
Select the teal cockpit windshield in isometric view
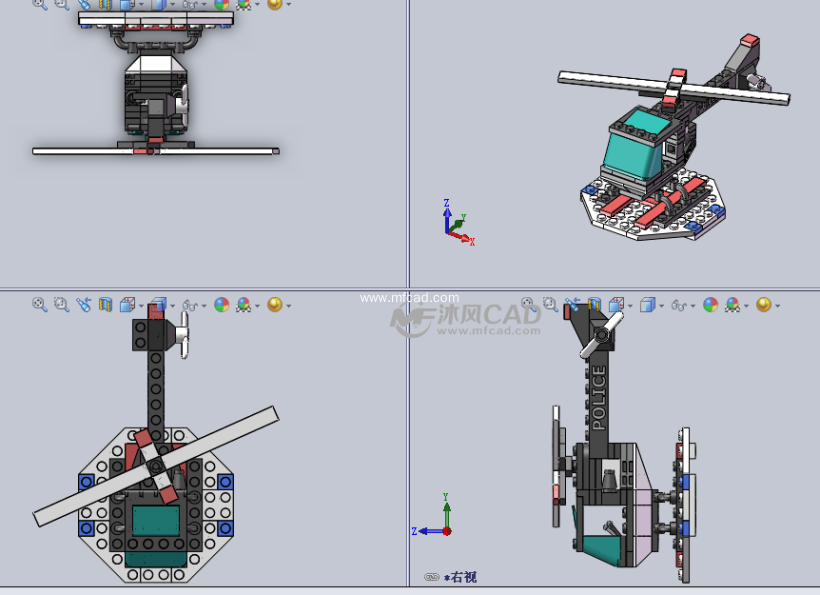pos(634,154)
